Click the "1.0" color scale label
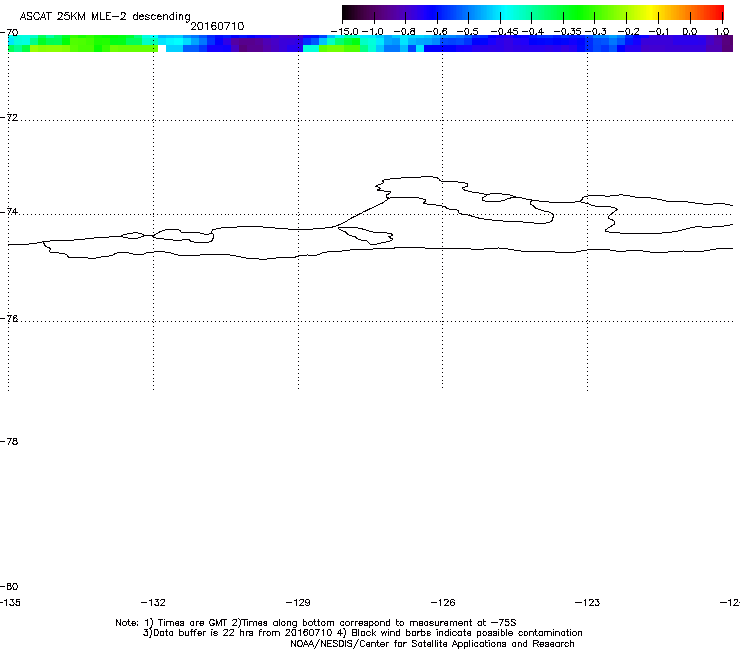The height and width of the screenshot is (650, 740). pyautogui.click(x=722, y=32)
